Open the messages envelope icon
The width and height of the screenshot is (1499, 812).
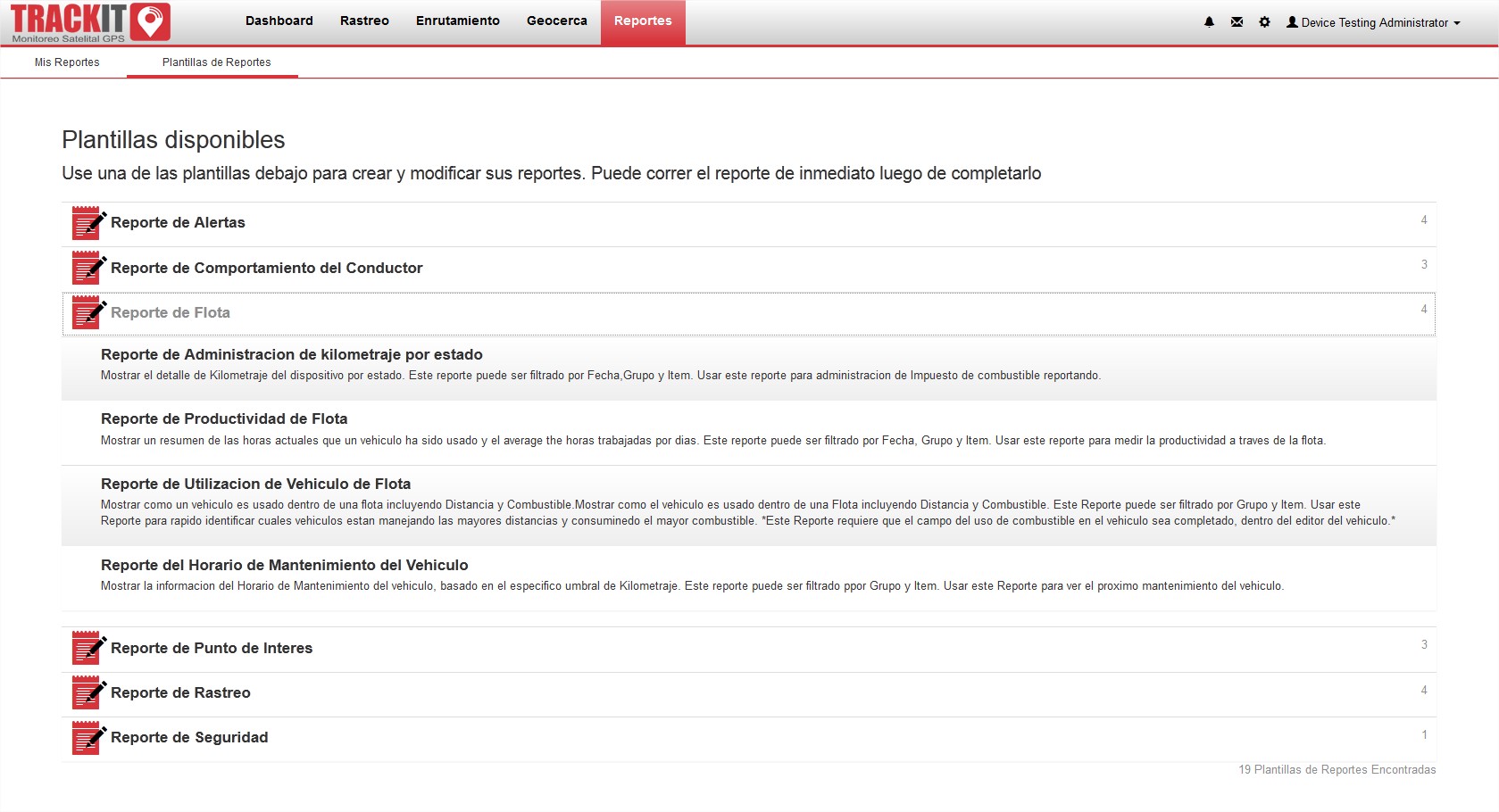[1237, 22]
